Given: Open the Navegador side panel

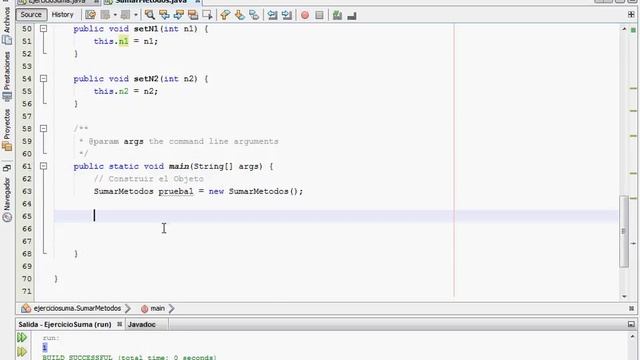Looking at the screenshot, I should (x=7, y=200).
